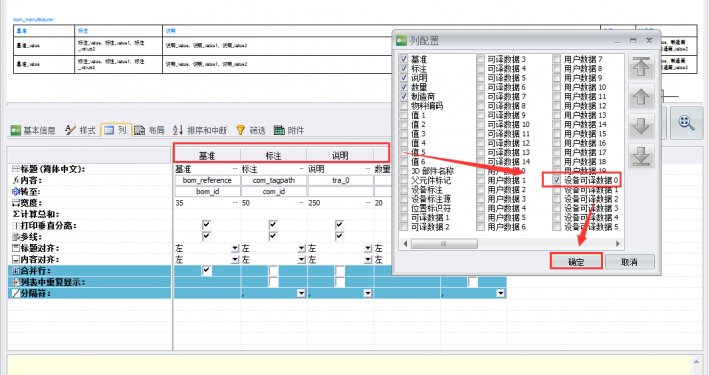710x375 pixels.
Task: Open 标题对齐 dropdown for 基准 column
Action: 235,248
